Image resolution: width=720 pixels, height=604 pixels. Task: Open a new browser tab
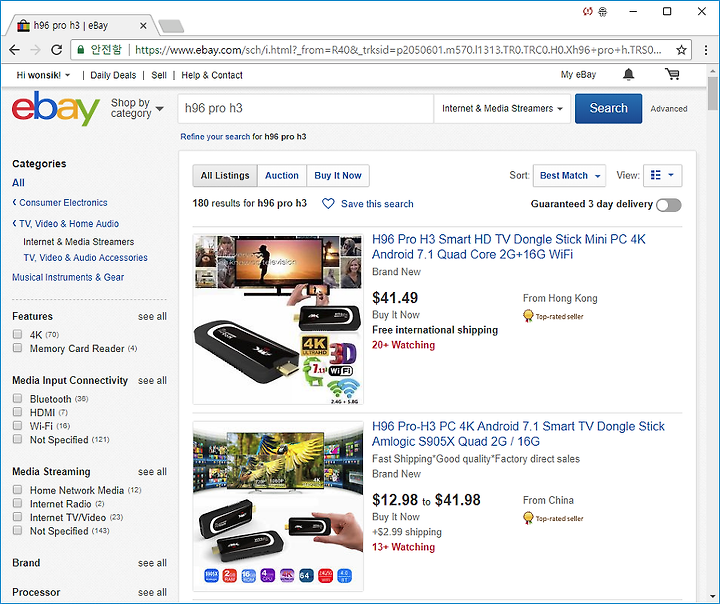(171, 26)
